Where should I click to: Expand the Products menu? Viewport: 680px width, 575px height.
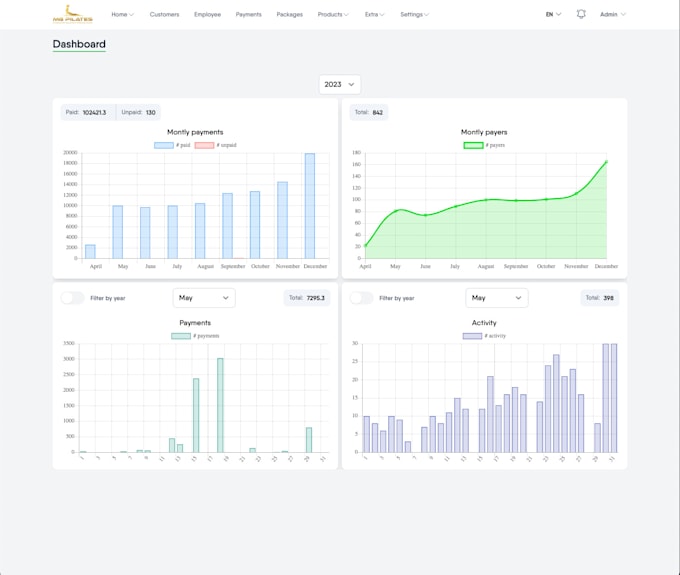click(x=333, y=14)
